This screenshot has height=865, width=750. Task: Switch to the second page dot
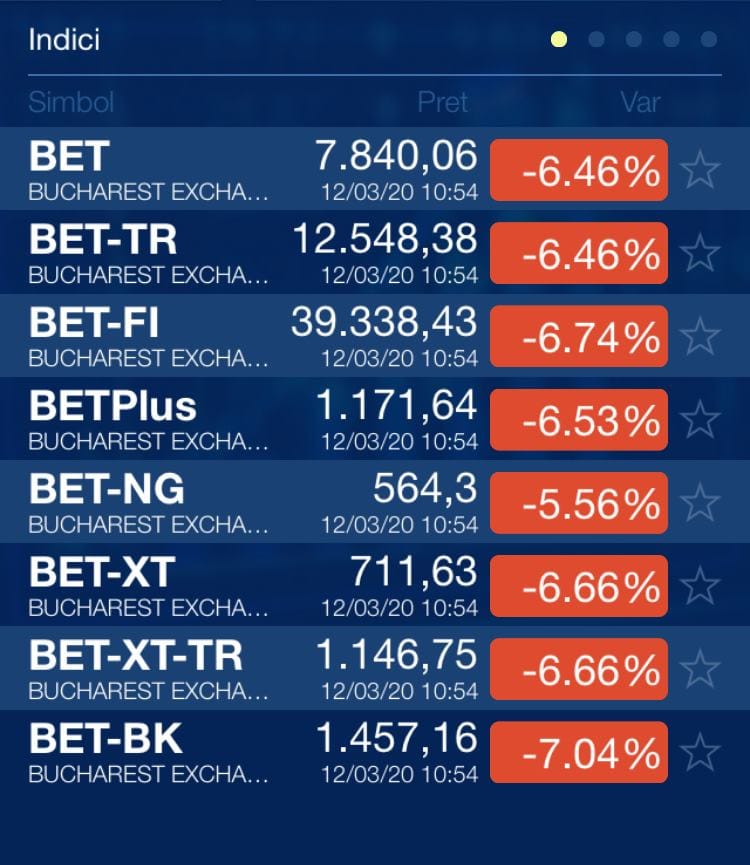[596, 39]
